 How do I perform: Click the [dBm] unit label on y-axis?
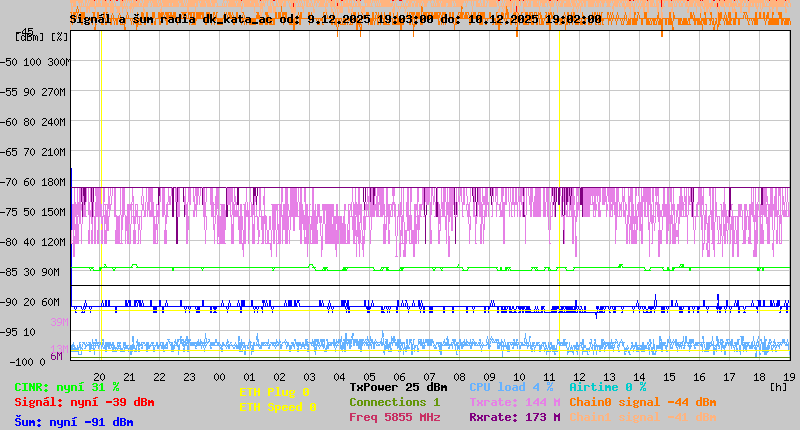click(x=28, y=37)
